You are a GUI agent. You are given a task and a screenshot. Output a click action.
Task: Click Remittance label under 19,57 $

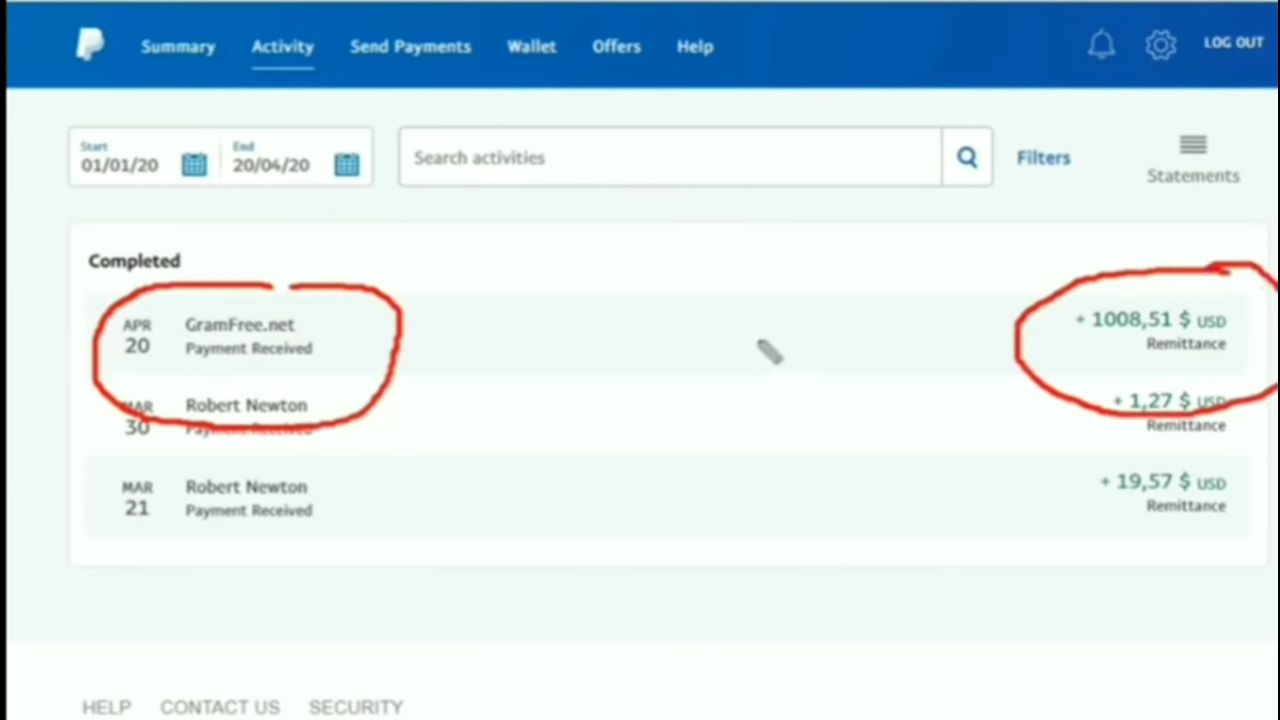tap(1185, 505)
